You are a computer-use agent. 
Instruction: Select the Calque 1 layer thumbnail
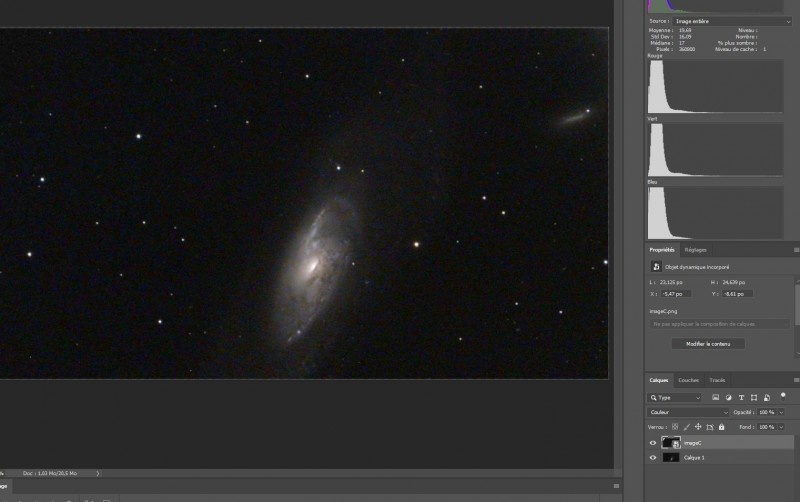[670, 458]
